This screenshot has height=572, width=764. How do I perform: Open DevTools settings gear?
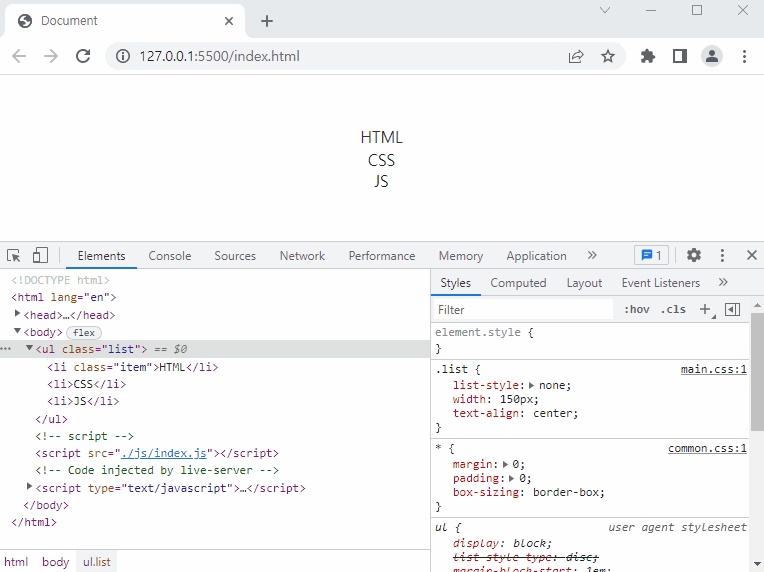694,255
